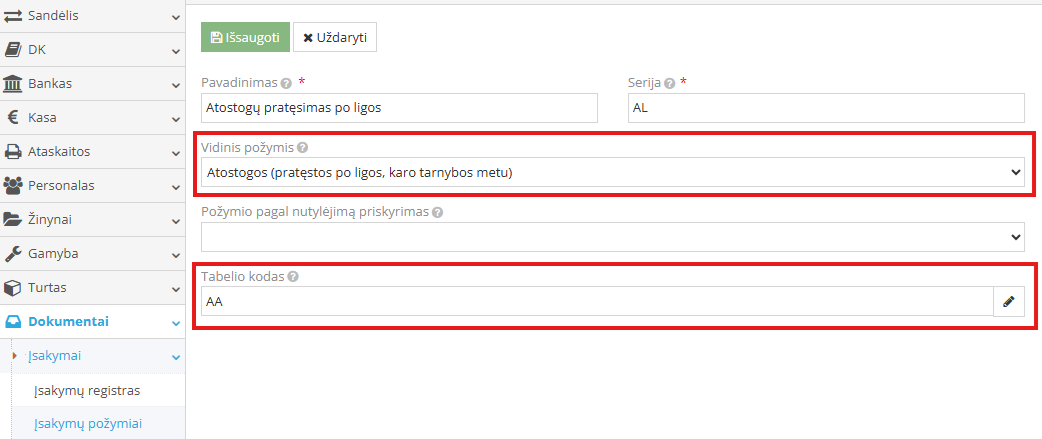Click help icon next to Pavadinimas
Screen dimensions: 1042x439
pos(286,84)
